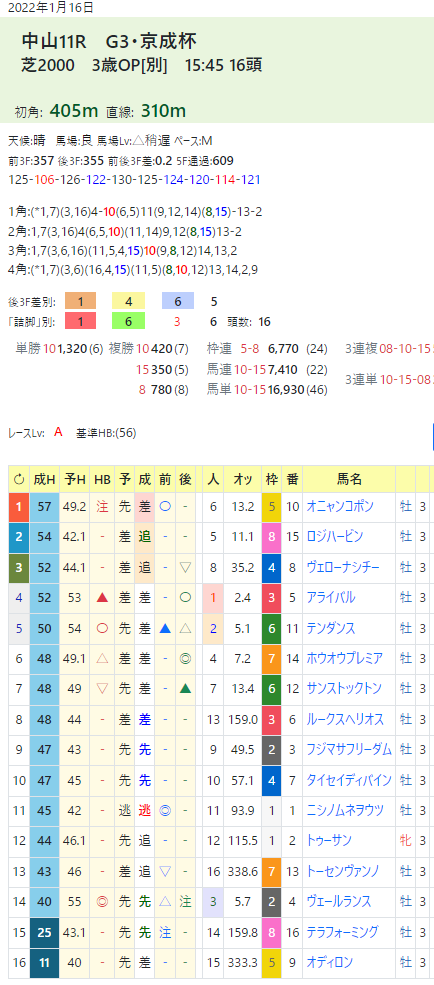Screen dimensions: 434x985
Task: Click the 4角 corner passing order line
Action: click(x=133, y=269)
